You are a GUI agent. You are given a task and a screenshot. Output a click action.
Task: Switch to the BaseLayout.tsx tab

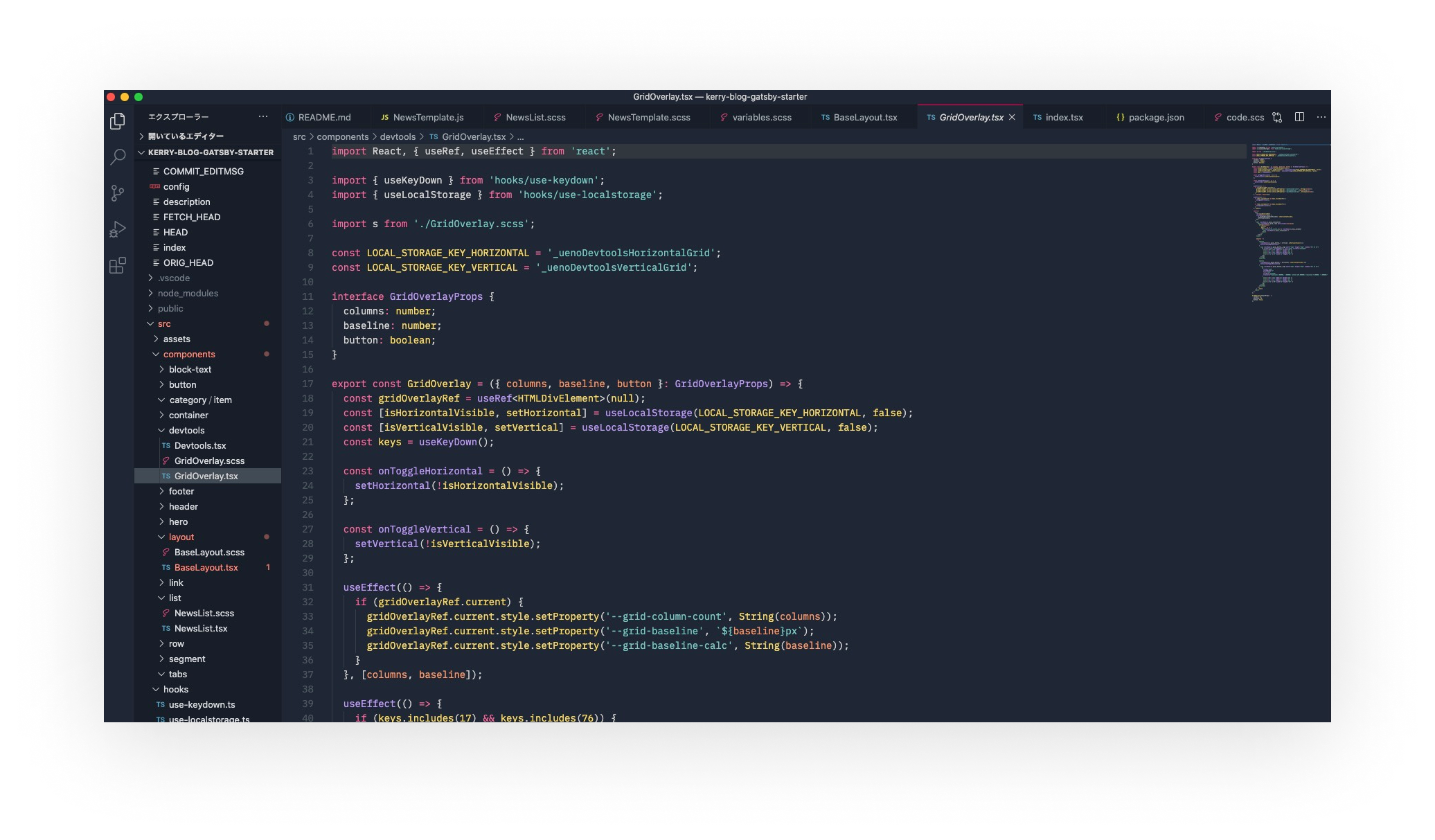pos(864,118)
